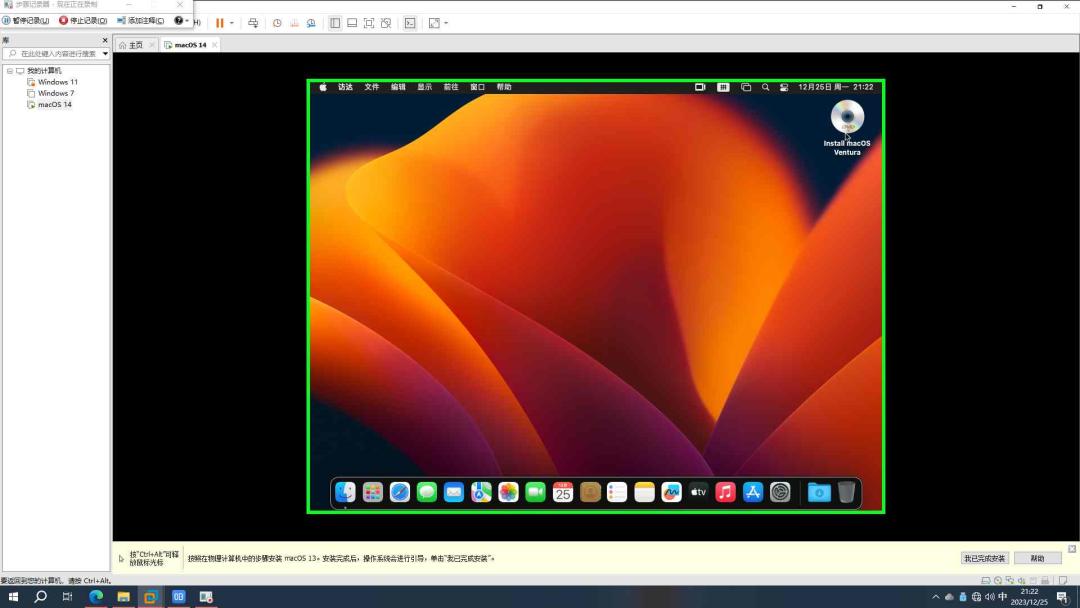
Task: Click the 我已完成安装 button
Action: point(985,557)
